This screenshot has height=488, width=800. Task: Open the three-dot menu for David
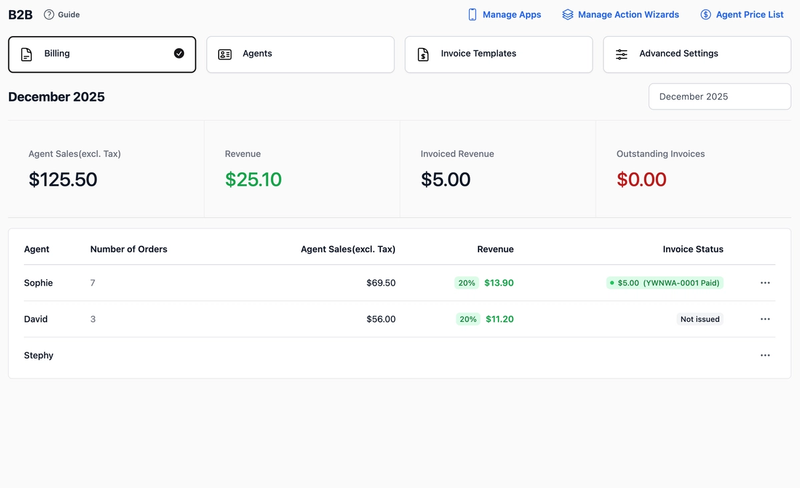pyautogui.click(x=765, y=319)
